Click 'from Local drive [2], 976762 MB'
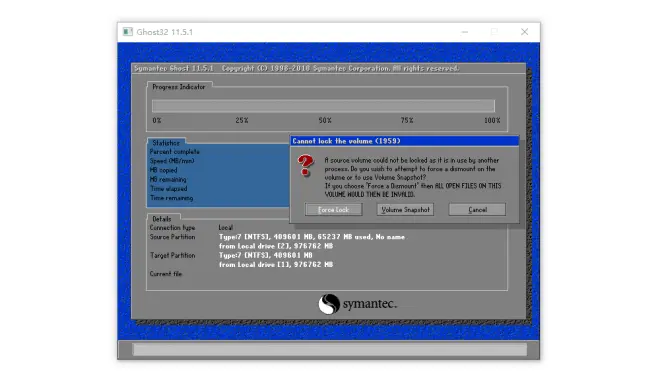This screenshot has width=660, height=378. [x=276, y=246]
